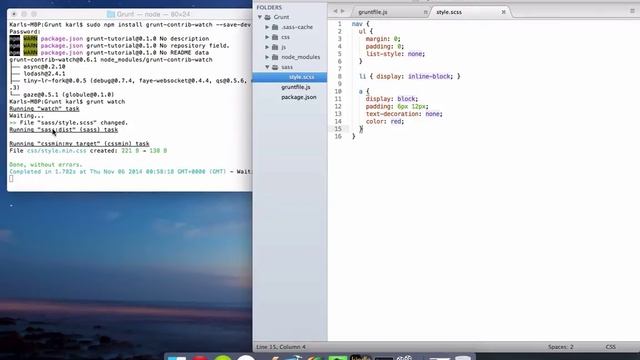Expand the js folder arrow
This screenshot has width=640, height=360.
267,47
